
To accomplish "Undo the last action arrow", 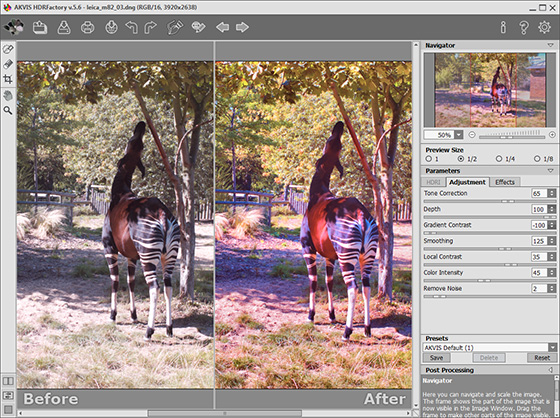I will click(131, 28).
